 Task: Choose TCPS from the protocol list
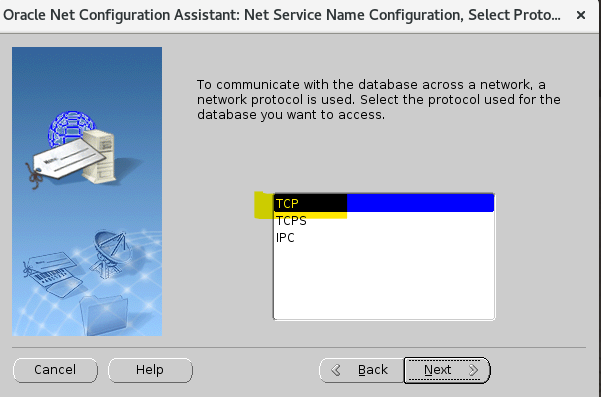coord(384,221)
